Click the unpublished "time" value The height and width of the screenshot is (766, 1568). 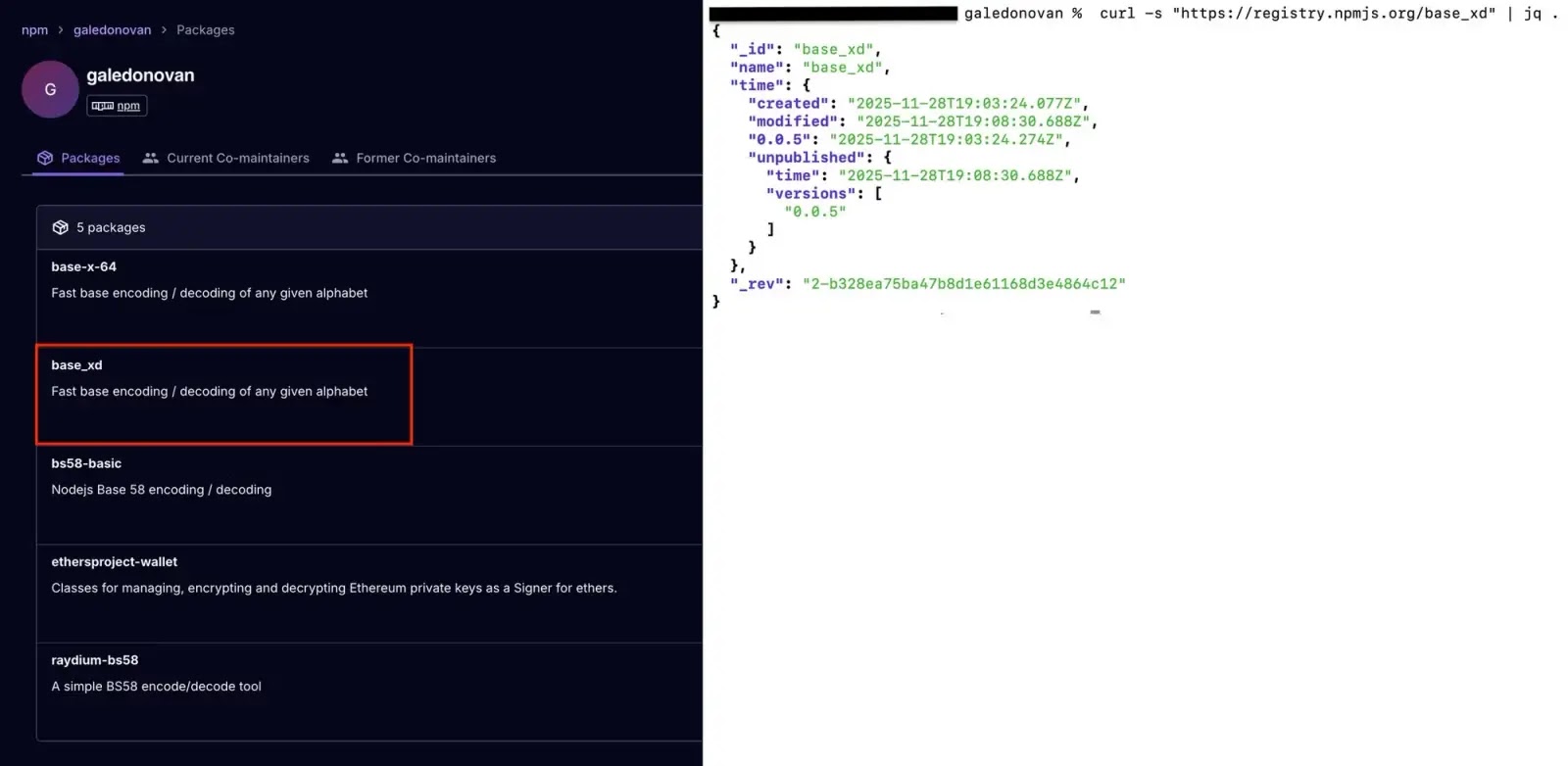(955, 176)
